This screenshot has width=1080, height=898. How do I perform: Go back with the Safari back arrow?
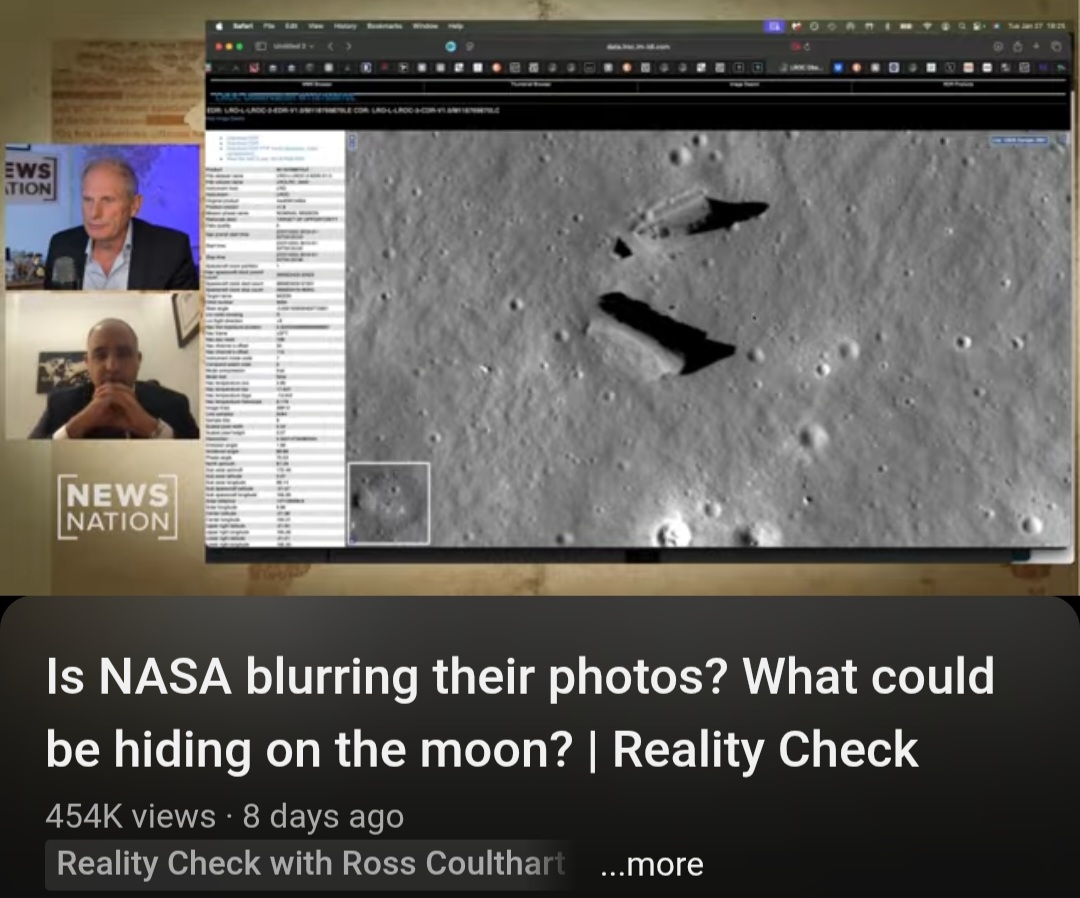click(331, 46)
